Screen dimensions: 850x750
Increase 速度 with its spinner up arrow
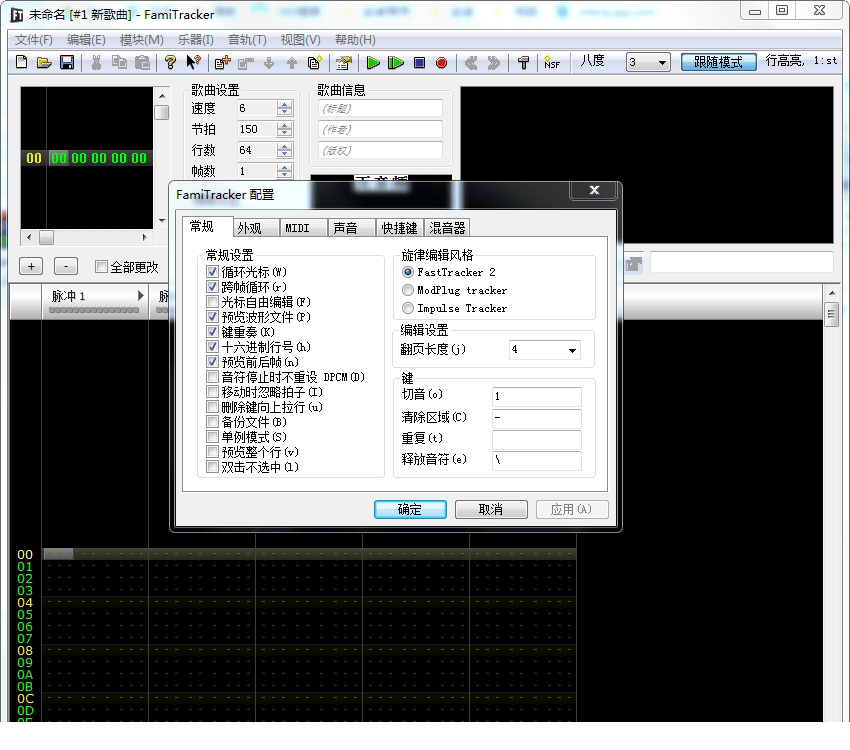(284, 105)
